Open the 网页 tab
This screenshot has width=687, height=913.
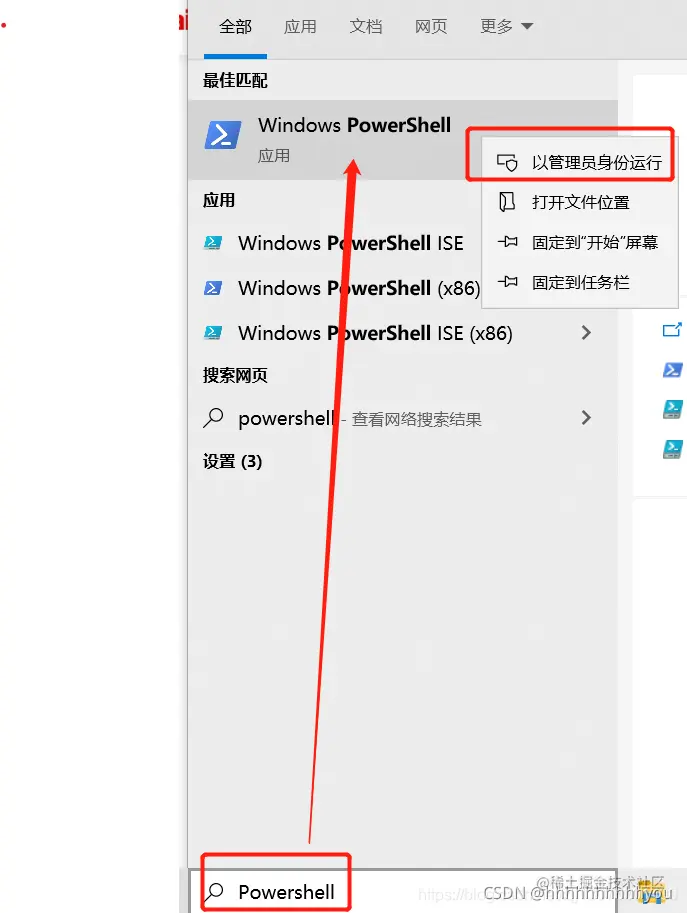tap(431, 27)
